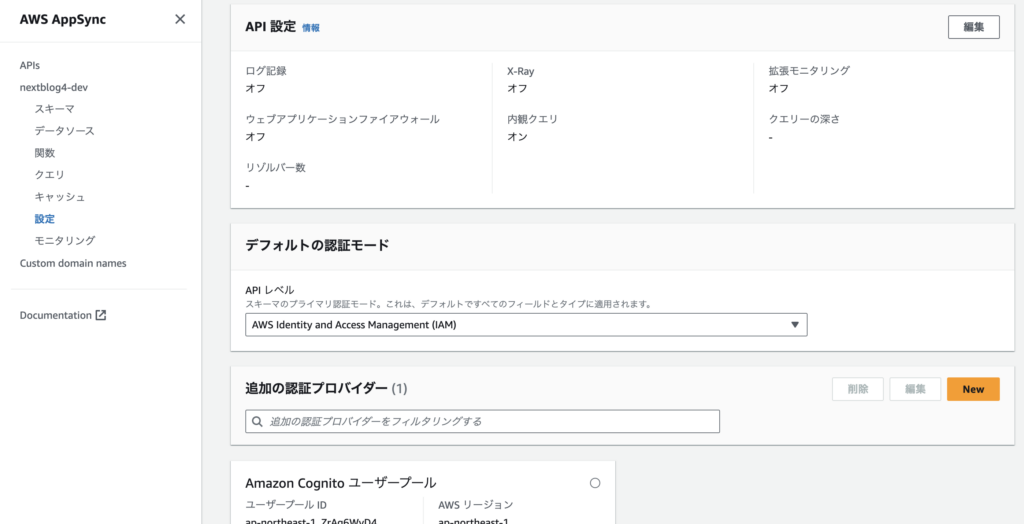
Task: Click the リゾルバー数 label
Action: click(x=276, y=167)
